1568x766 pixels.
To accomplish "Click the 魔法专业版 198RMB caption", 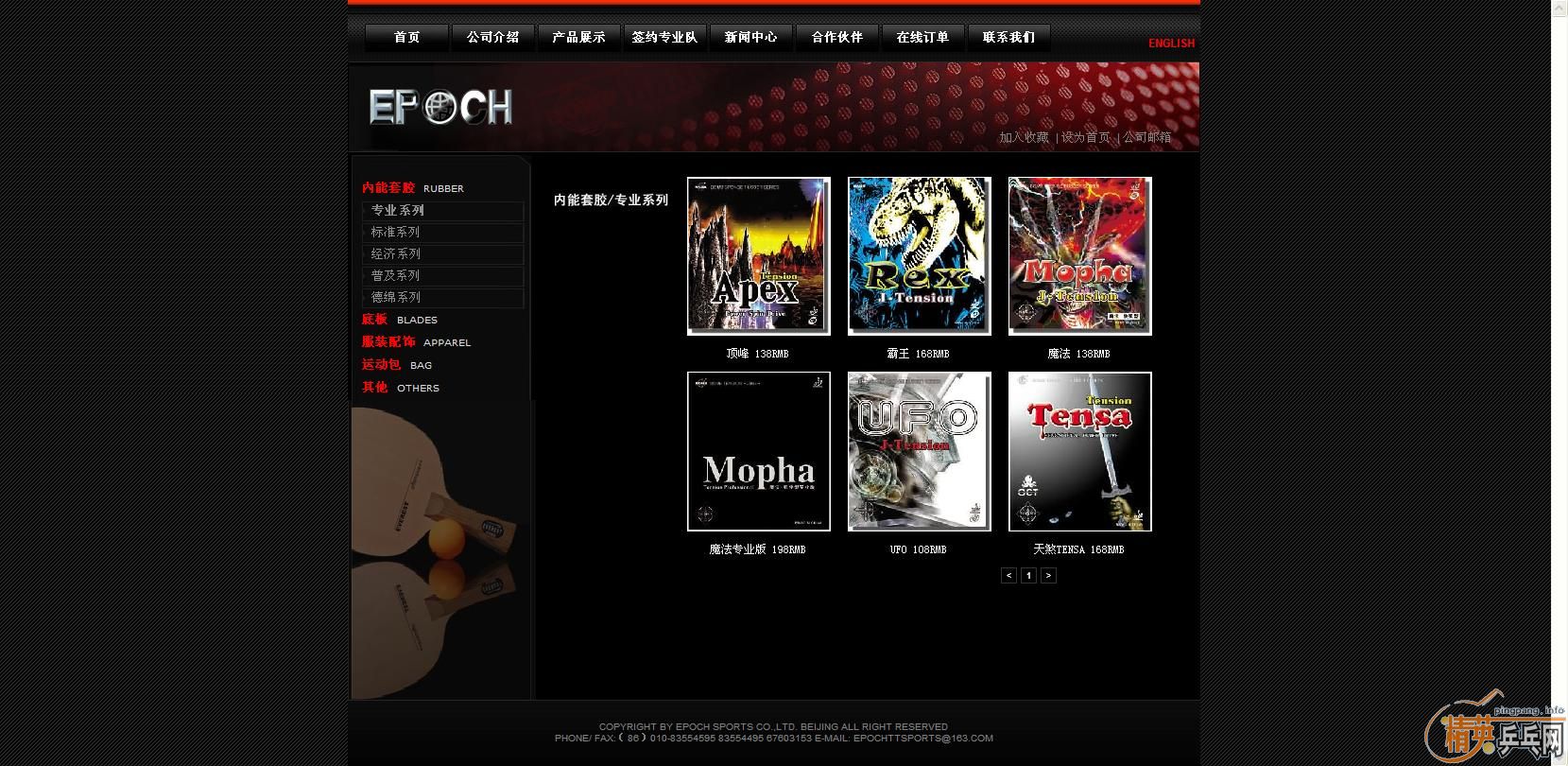I will [757, 549].
